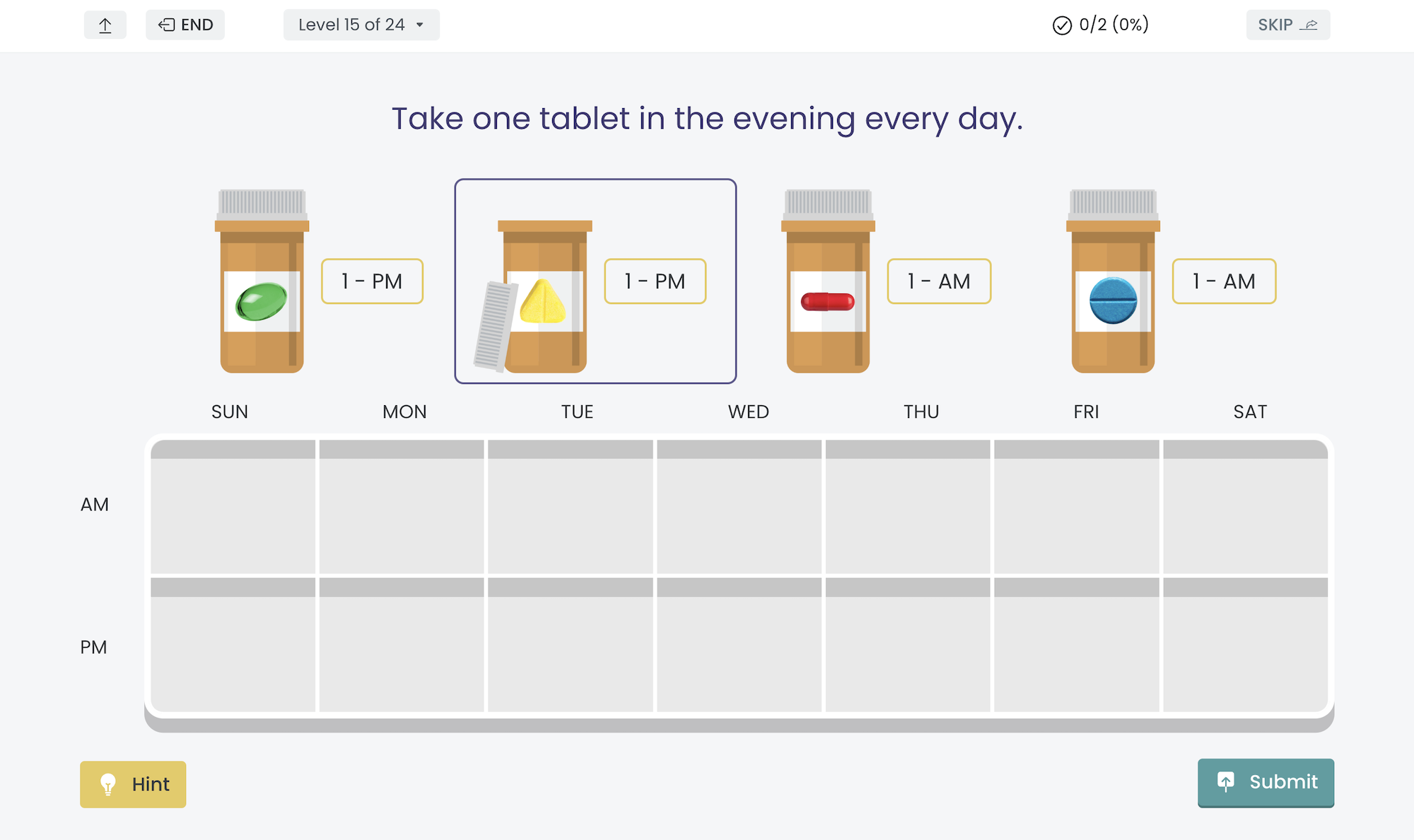Click the dropdown arrow beside level selector
This screenshot has height=840, width=1414.
420,25
